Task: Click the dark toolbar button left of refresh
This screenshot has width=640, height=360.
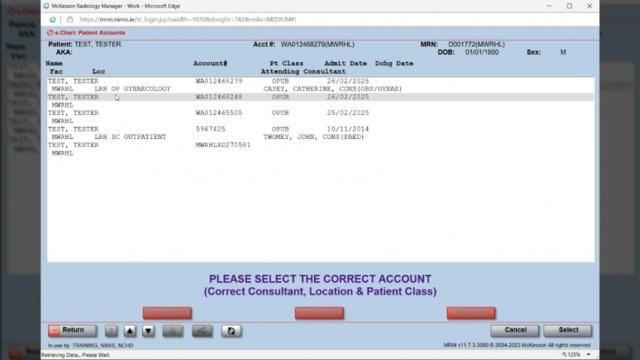Action: (202, 331)
